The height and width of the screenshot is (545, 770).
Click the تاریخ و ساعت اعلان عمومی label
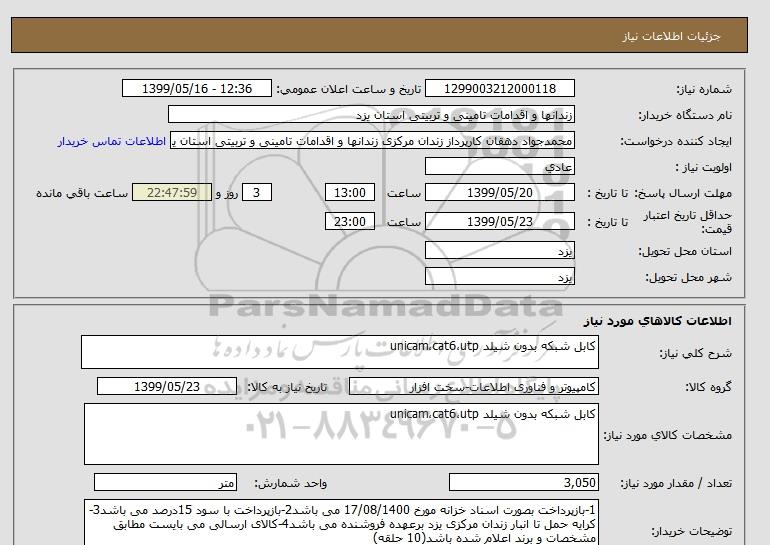349,89
